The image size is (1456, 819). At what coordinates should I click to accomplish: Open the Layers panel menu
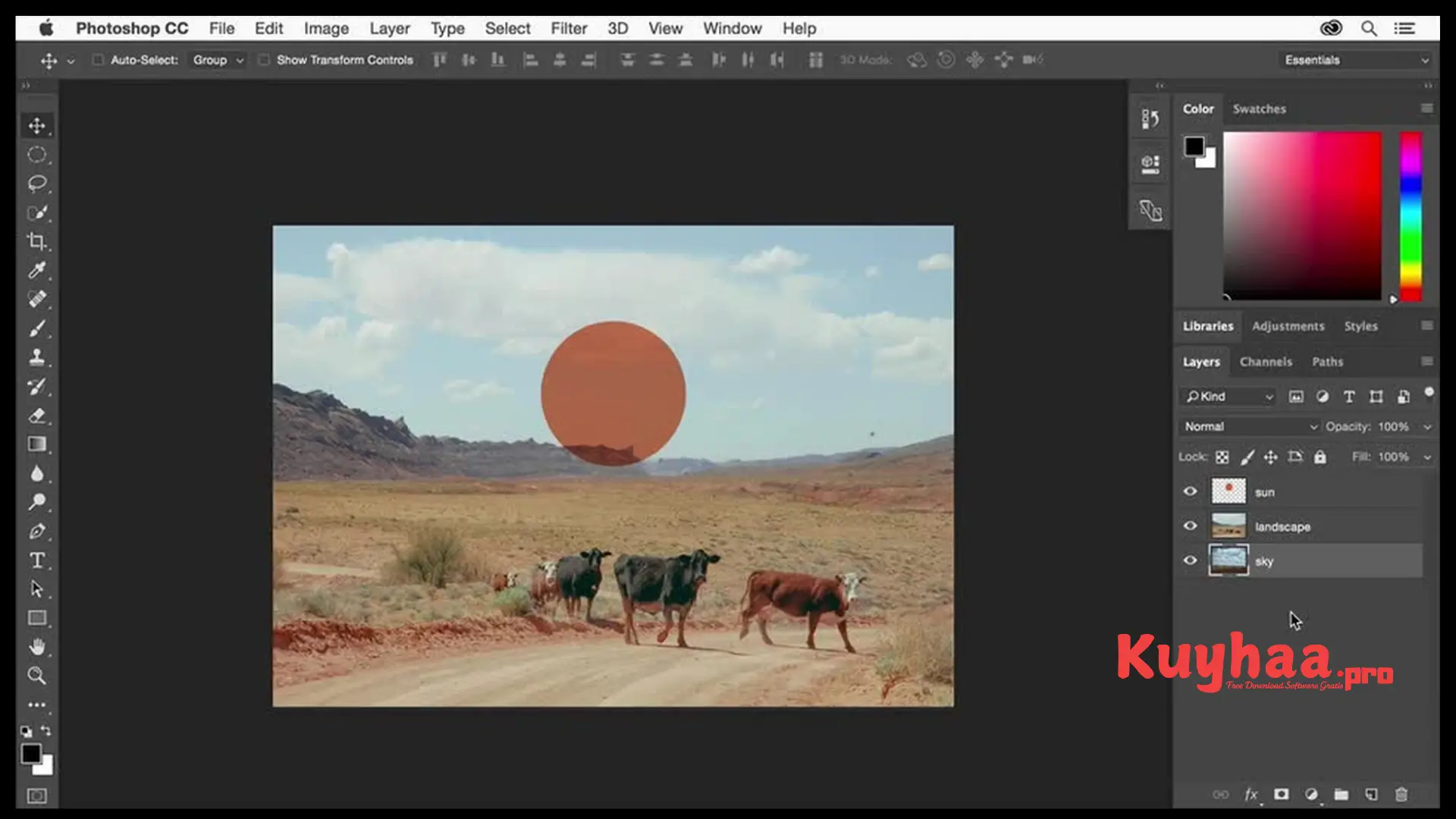pyautogui.click(x=1426, y=361)
